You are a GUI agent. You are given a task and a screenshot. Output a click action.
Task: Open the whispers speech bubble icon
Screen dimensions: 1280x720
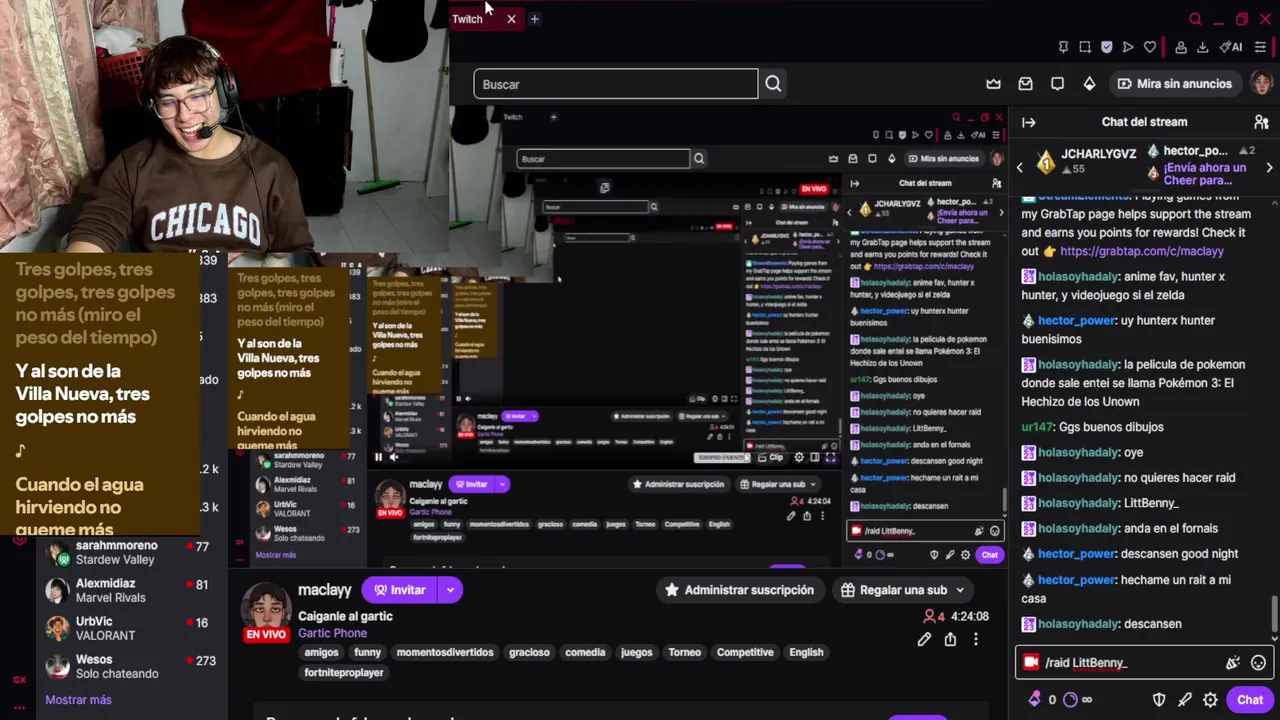[x=1057, y=84]
